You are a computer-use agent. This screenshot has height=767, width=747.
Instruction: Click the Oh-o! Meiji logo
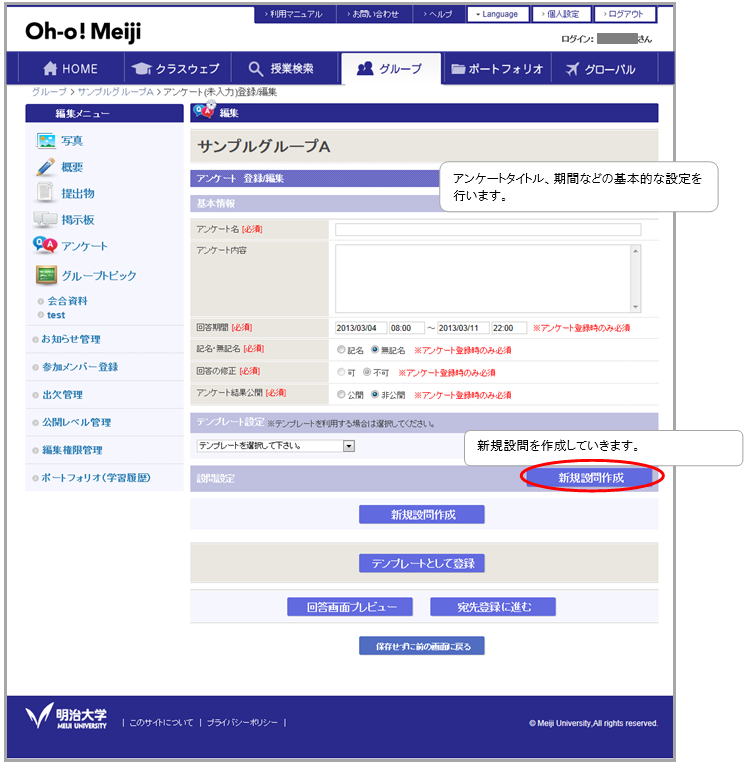tap(83, 32)
